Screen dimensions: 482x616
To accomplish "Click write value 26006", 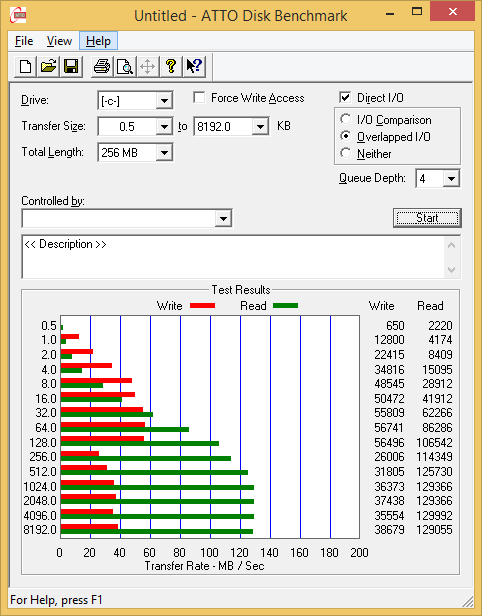I will tap(389, 457).
